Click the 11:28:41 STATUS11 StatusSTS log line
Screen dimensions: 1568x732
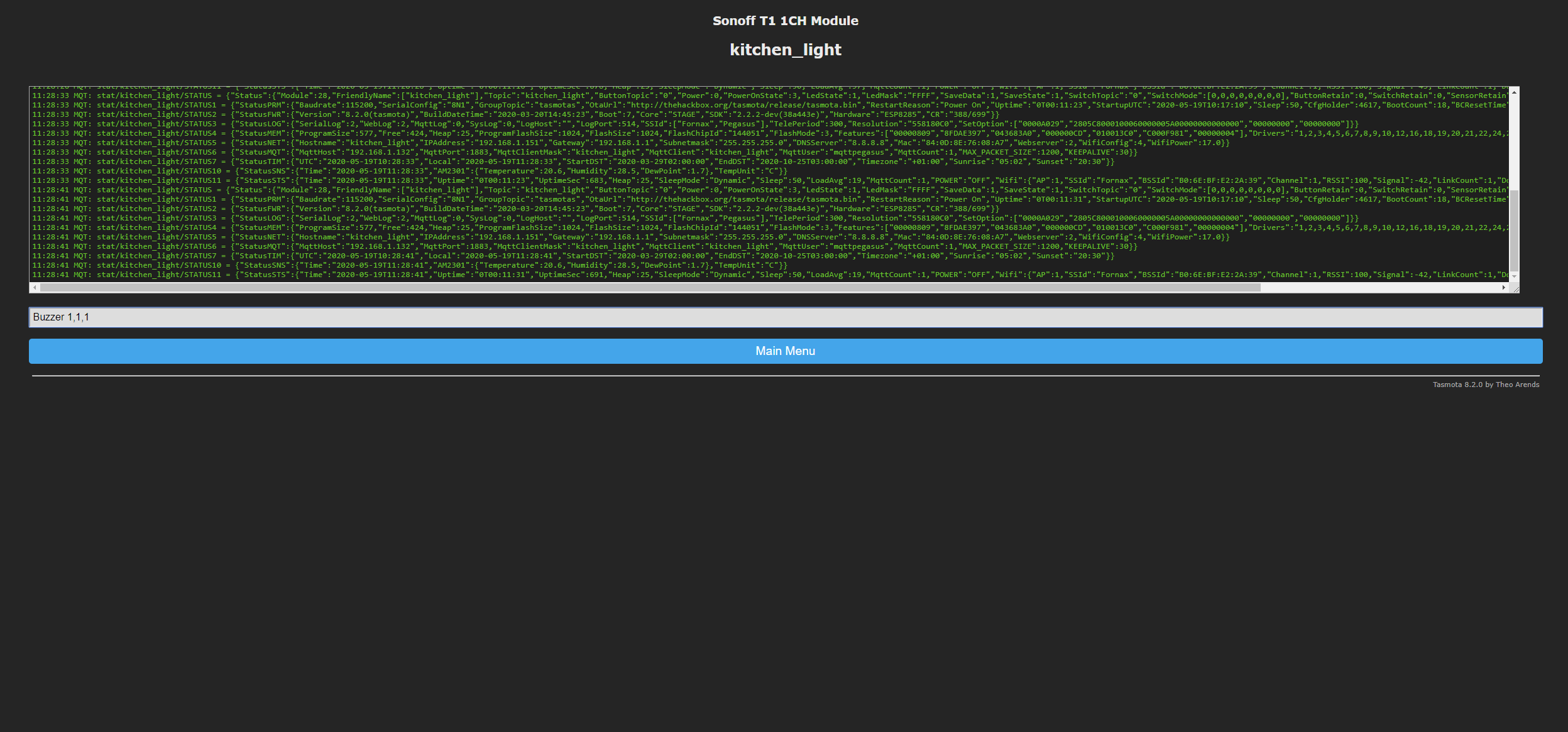[x=770, y=275]
